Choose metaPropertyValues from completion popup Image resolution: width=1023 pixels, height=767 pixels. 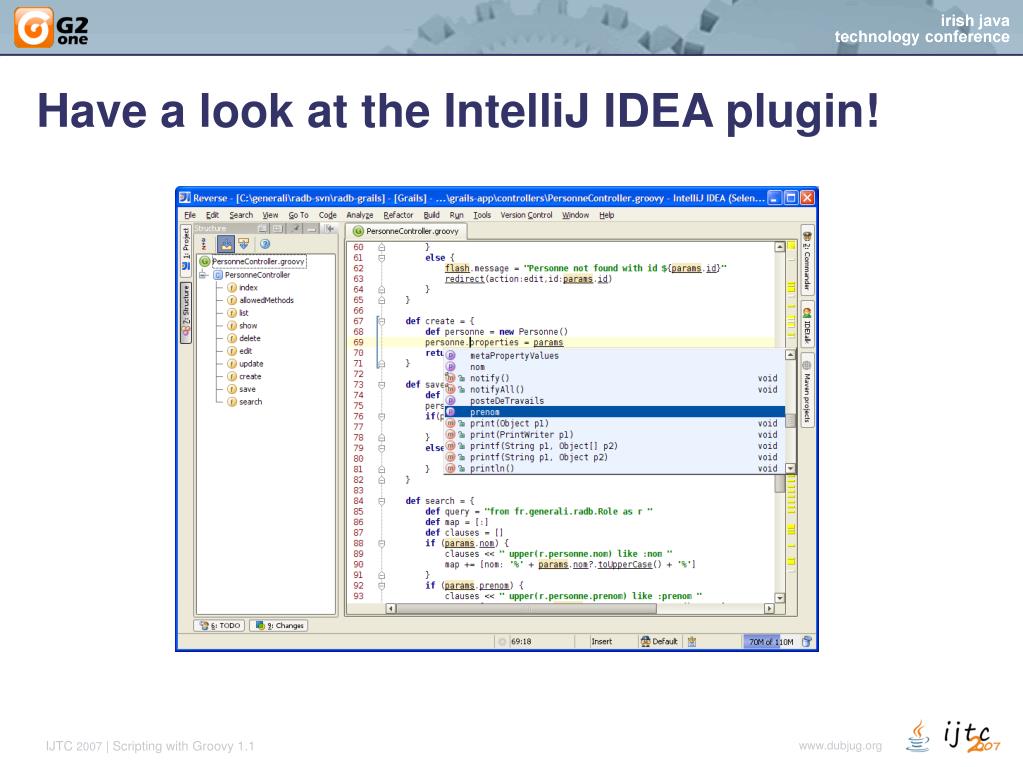[x=614, y=355]
